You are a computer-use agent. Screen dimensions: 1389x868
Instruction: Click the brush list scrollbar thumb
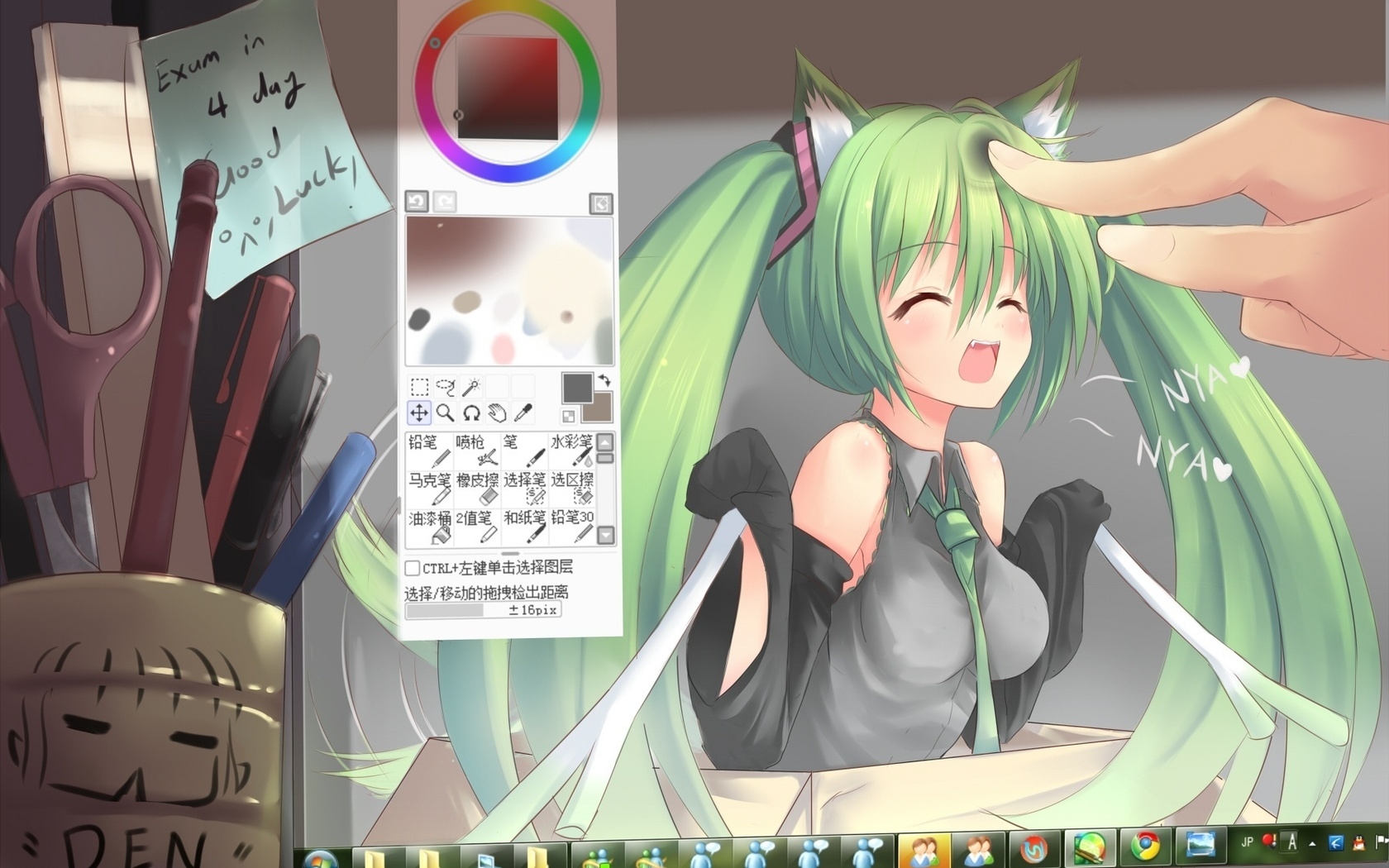coord(605,458)
